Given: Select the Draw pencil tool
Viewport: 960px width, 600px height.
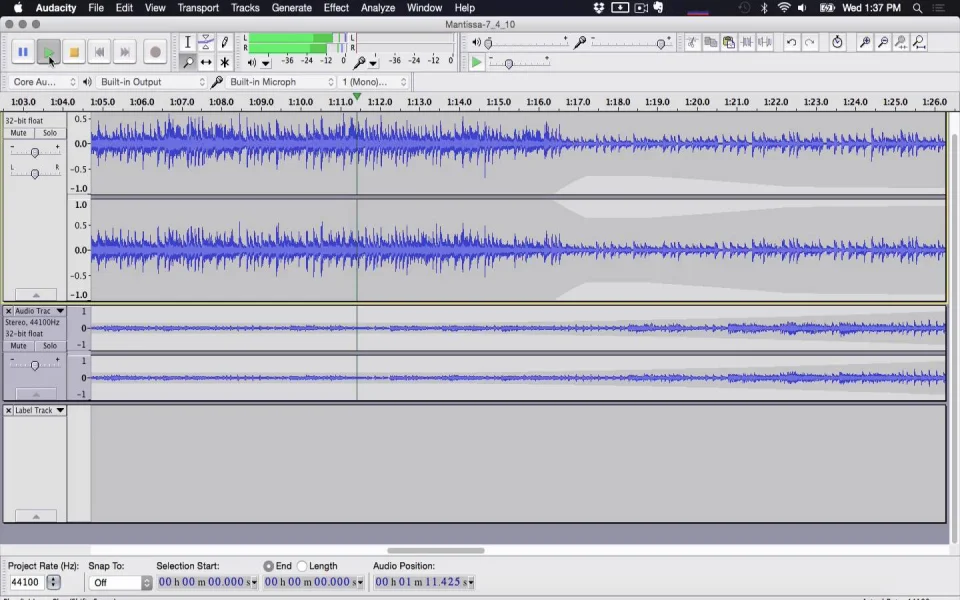Looking at the screenshot, I should (225, 43).
